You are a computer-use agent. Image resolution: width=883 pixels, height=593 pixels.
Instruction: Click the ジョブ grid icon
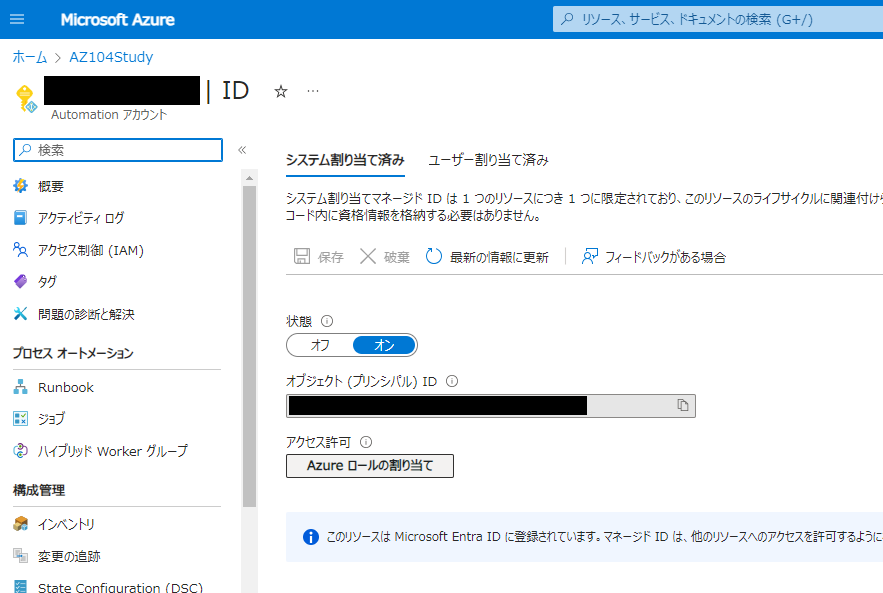[20, 418]
